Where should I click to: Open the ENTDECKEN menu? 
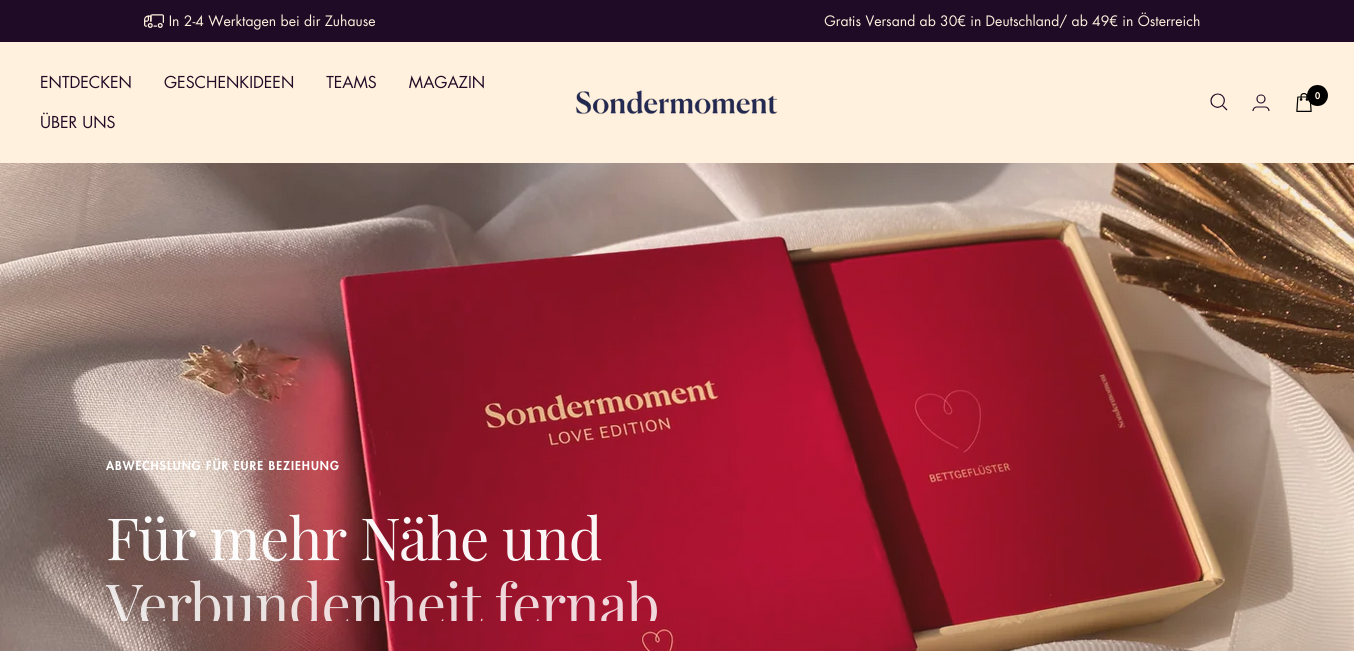click(86, 82)
